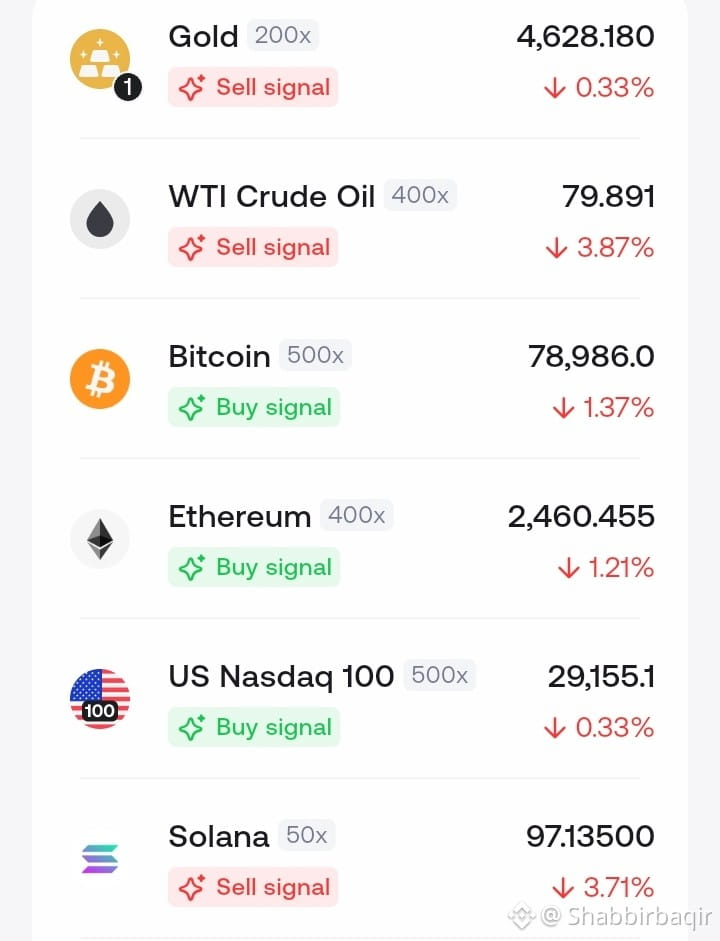Tap the WTI Crude Oil droplet icon

coord(100,219)
